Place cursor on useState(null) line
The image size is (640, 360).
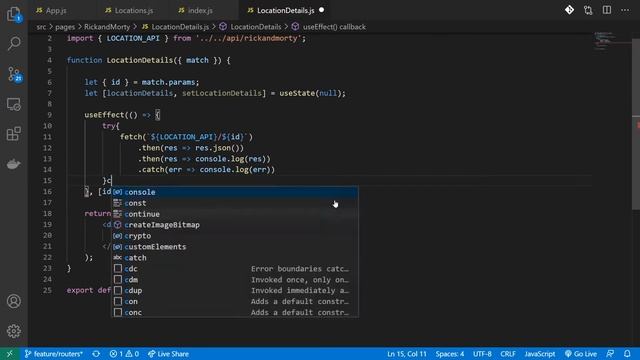tap(215, 93)
